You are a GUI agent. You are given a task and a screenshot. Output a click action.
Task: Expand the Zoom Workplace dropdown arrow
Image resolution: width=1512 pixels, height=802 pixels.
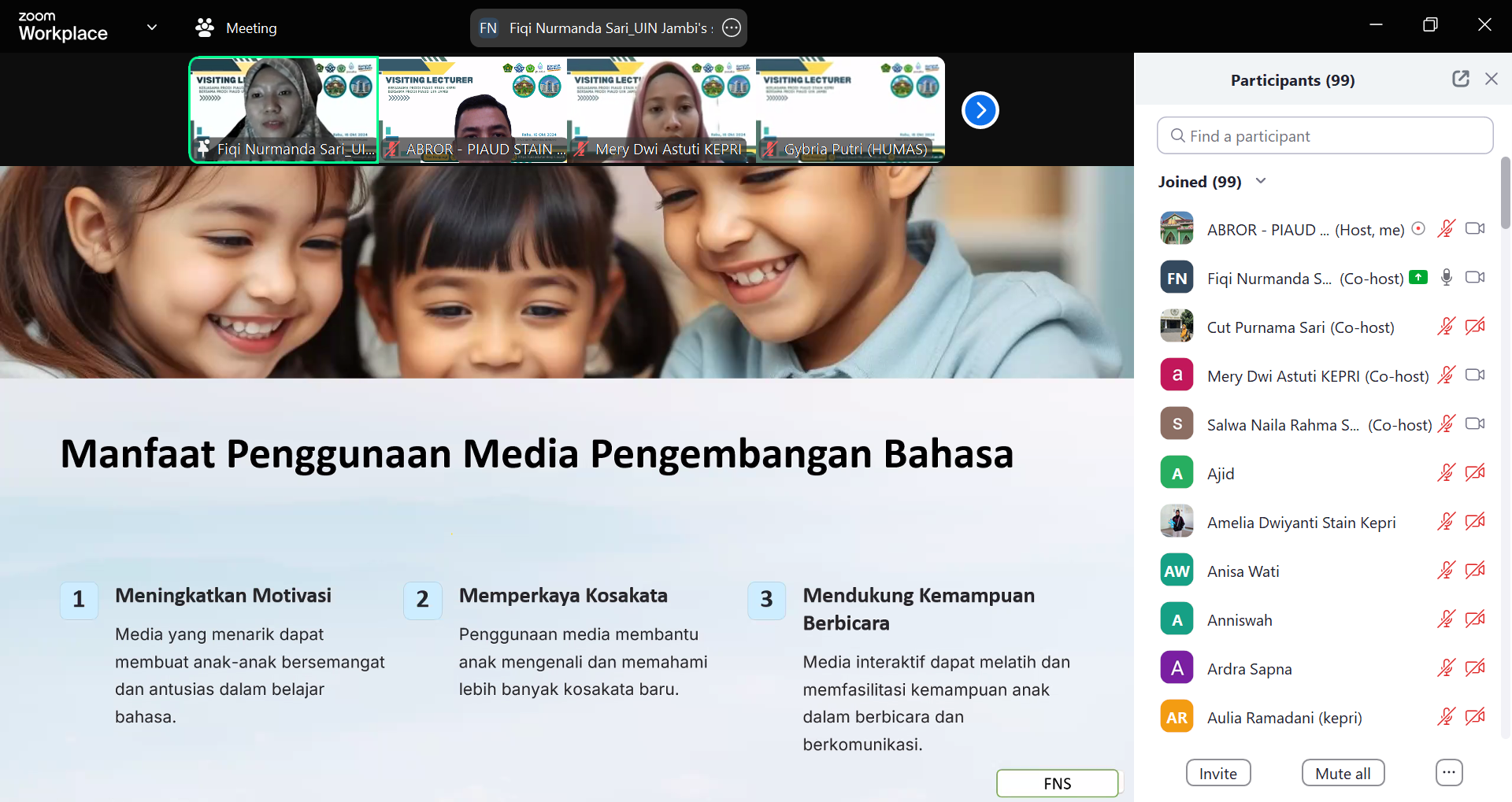pos(152,28)
